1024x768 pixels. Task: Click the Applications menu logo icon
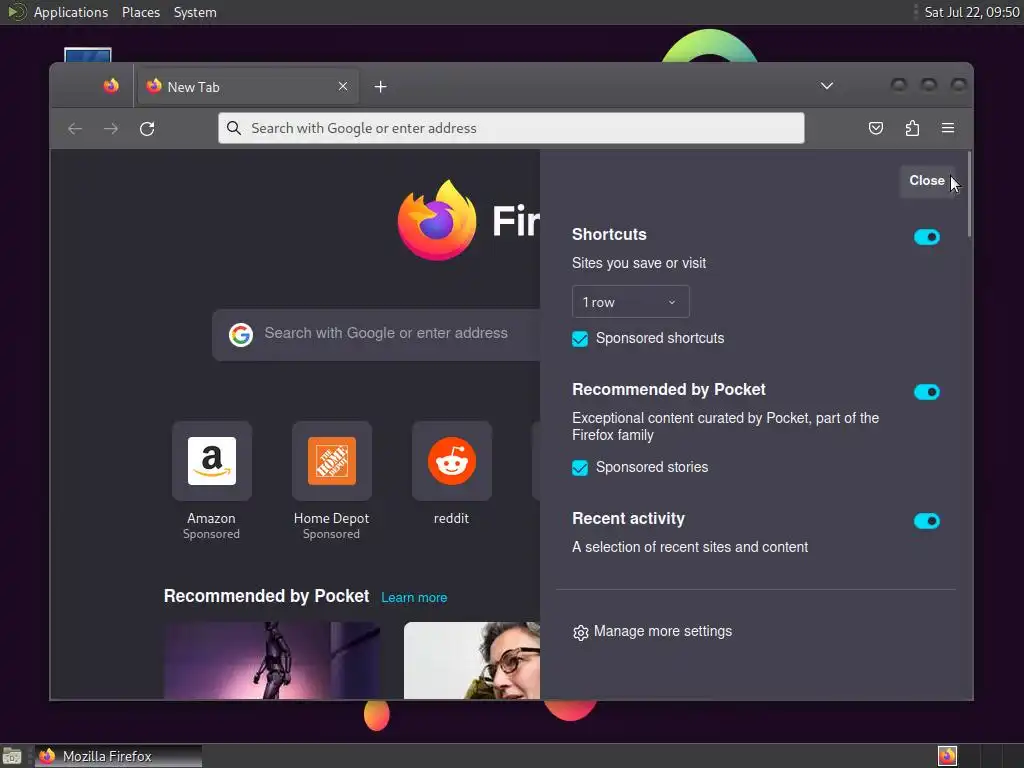pos(16,12)
